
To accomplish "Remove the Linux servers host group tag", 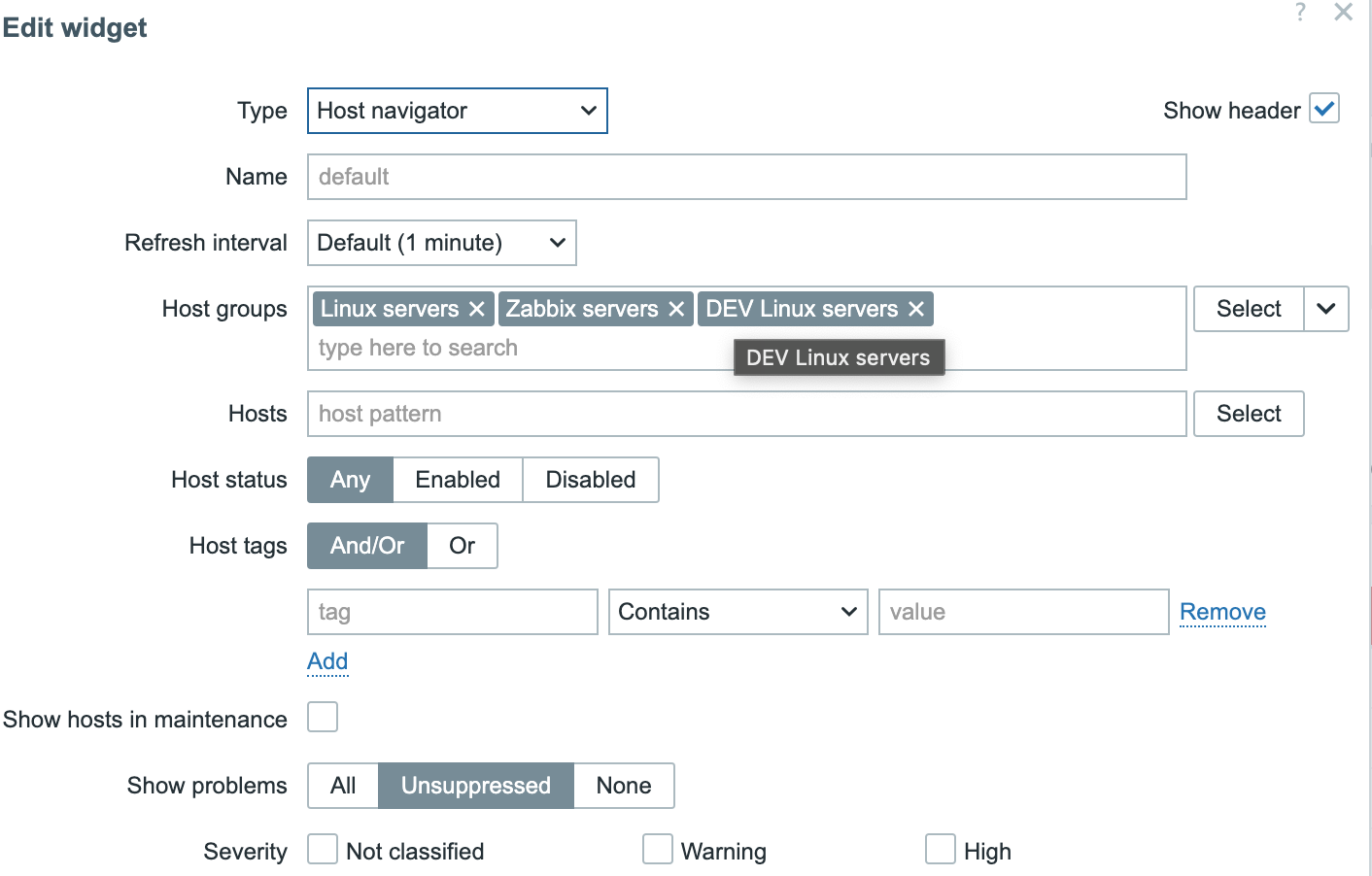I will (476, 309).
